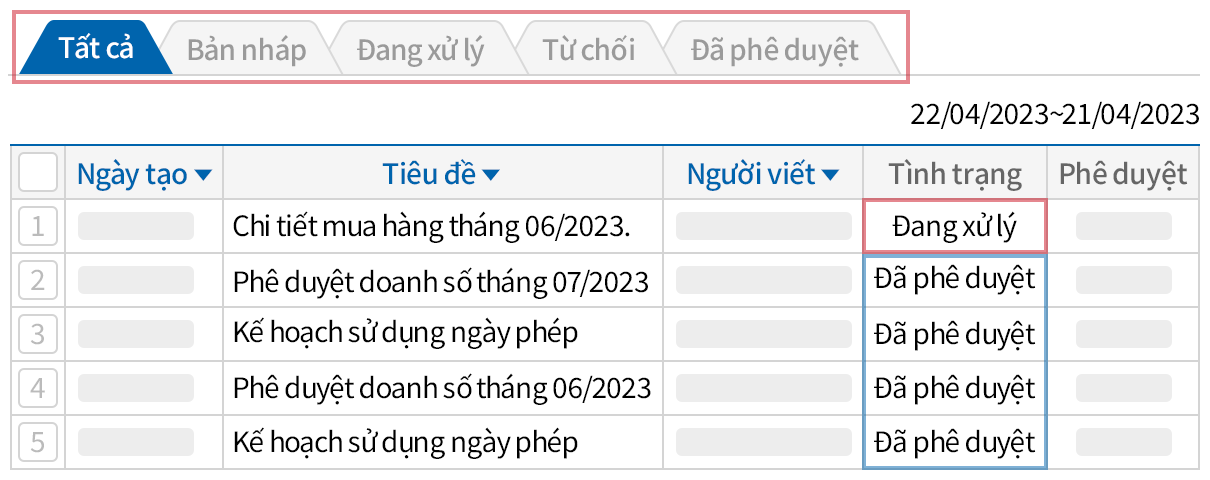Toggle the select-all checkbox in header
The height and width of the screenshot is (480, 1210).
point(38,174)
